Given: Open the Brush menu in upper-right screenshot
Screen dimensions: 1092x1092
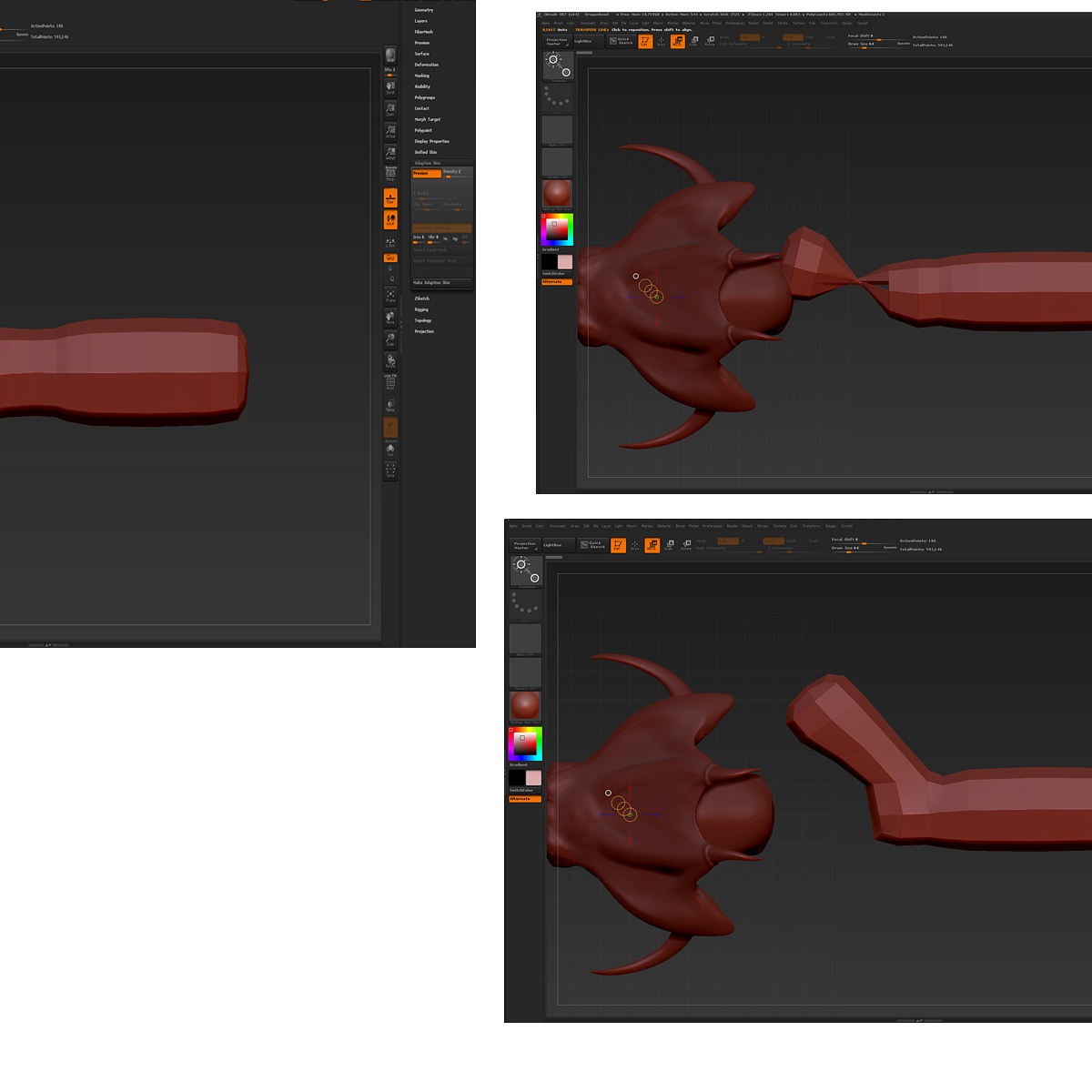Looking at the screenshot, I should coord(559,24).
